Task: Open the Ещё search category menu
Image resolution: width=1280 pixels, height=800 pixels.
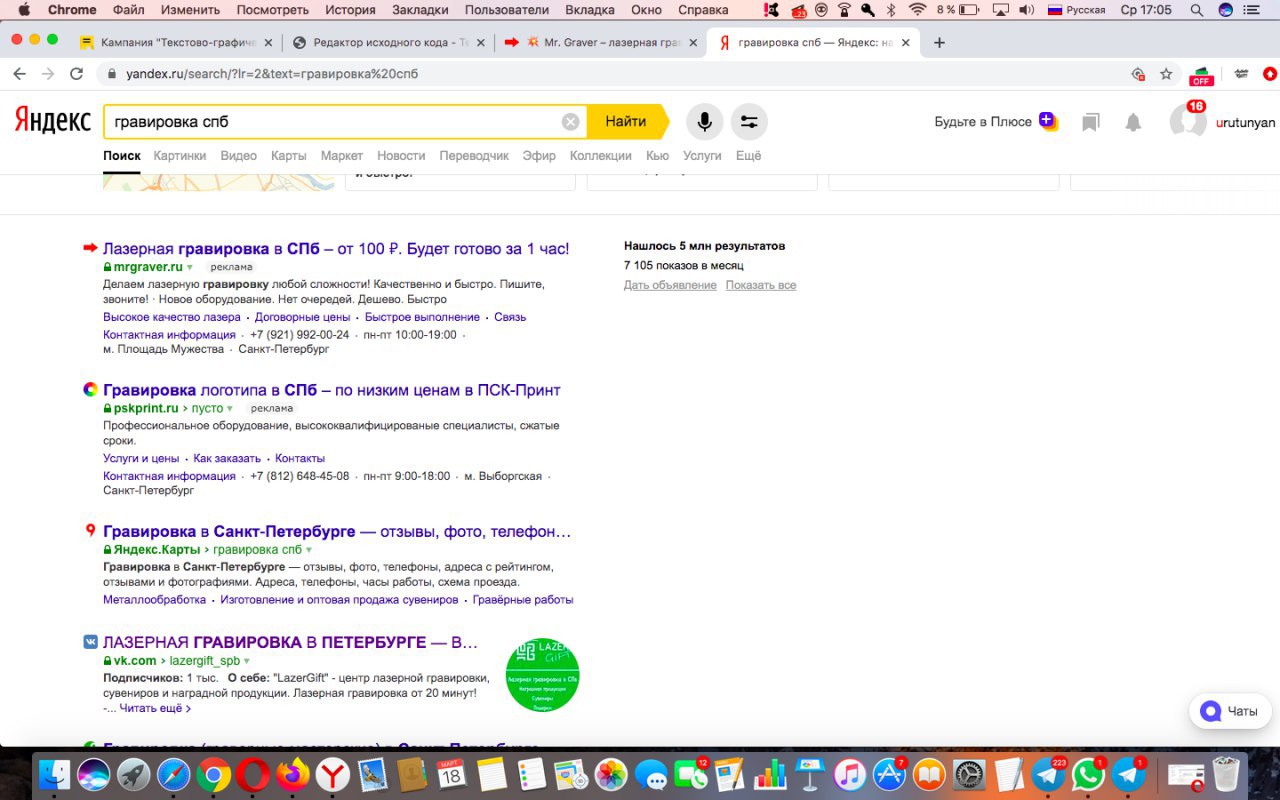Action: (748, 156)
